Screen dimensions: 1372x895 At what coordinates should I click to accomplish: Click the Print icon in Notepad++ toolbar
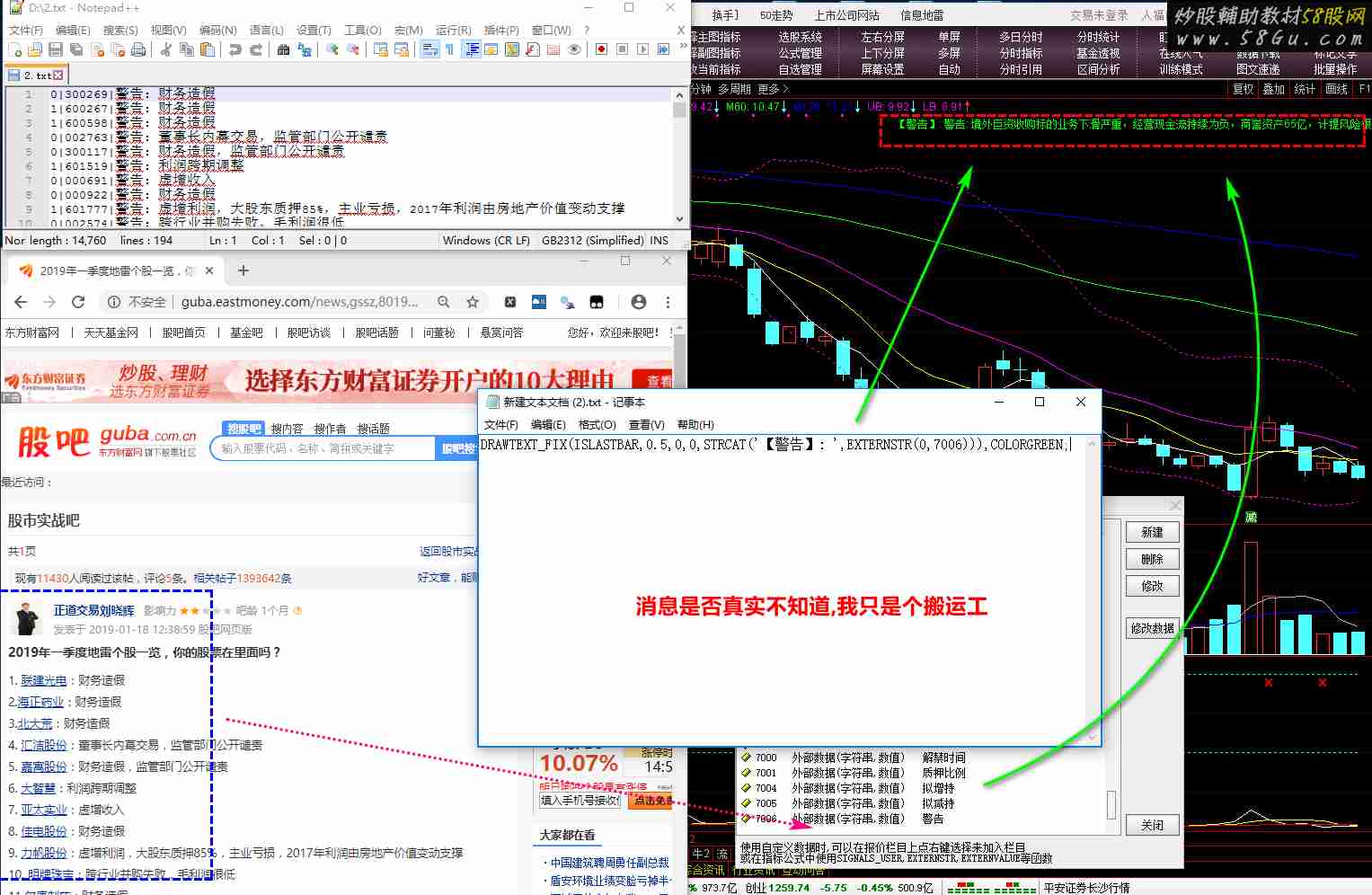coord(138,49)
